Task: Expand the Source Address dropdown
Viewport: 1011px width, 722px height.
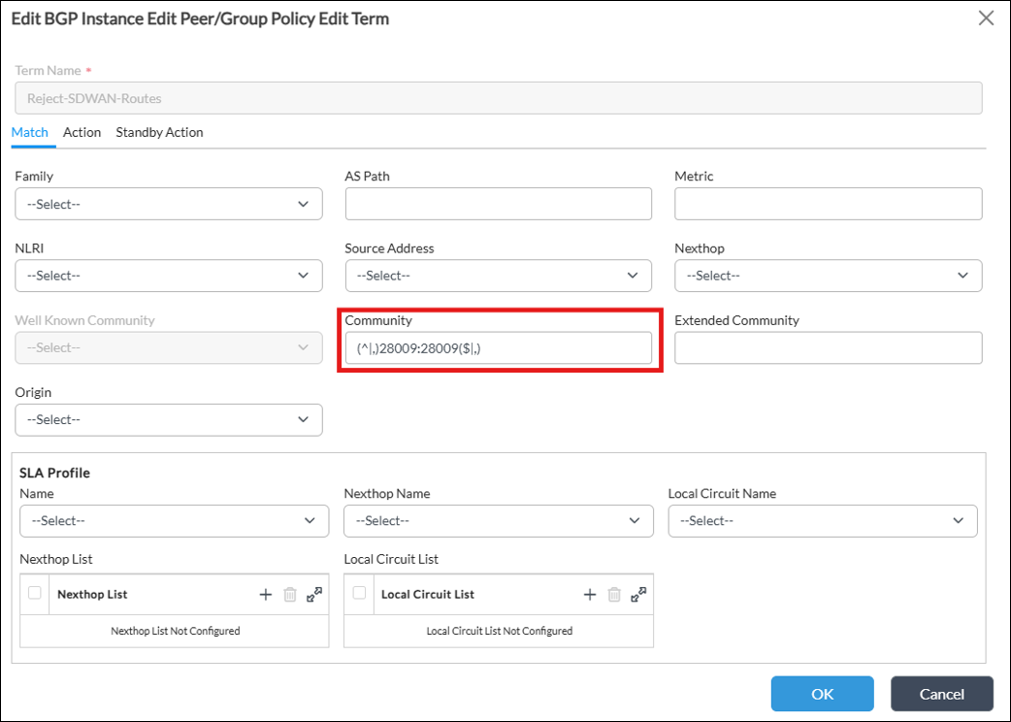Action: [498, 276]
